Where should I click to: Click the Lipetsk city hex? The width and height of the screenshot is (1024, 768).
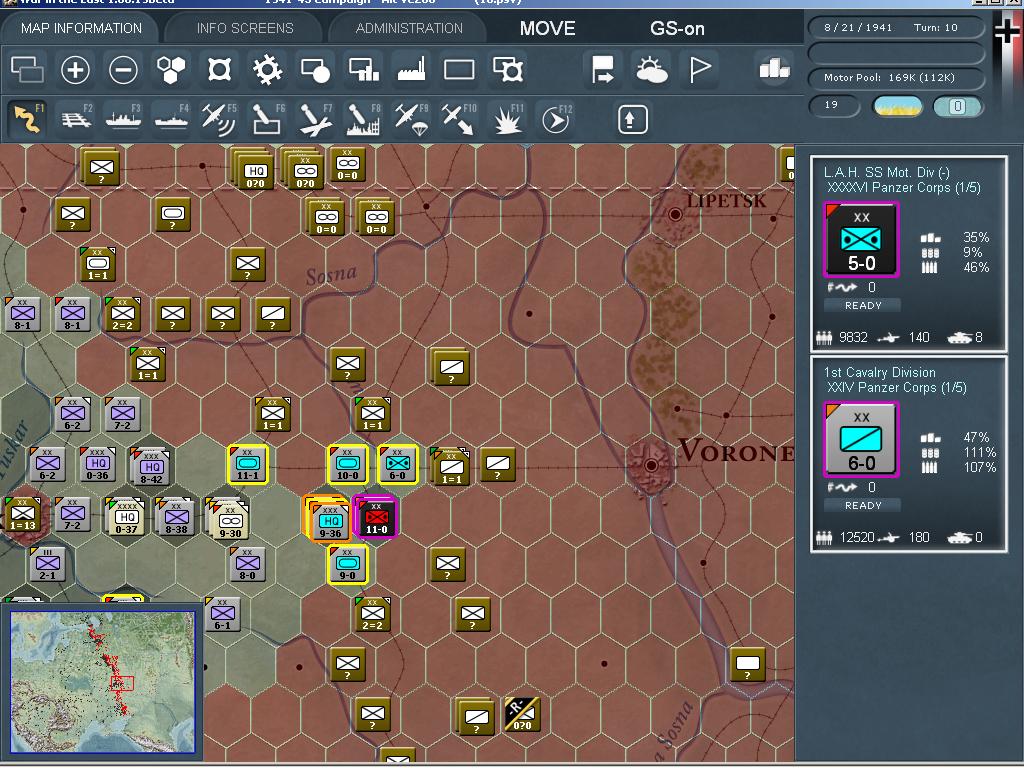tap(675, 214)
